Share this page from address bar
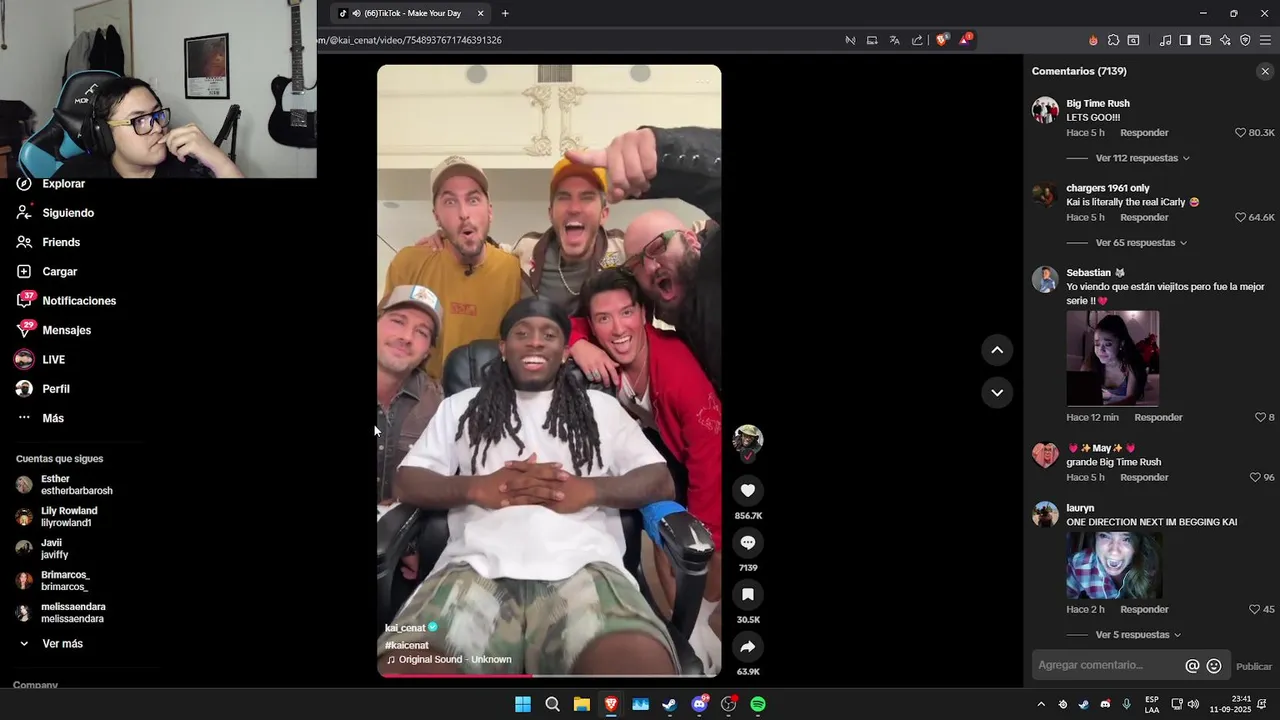The width and height of the screenshot is (1280, 720). 917,40
